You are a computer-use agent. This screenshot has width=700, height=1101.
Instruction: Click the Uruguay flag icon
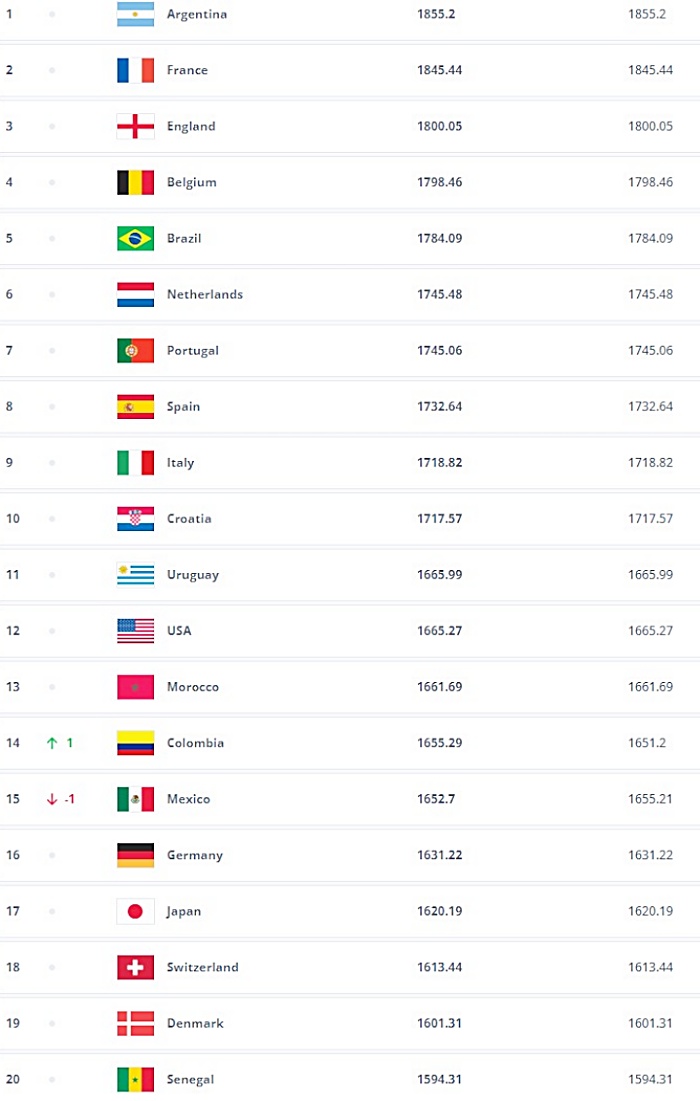(136, 574)
